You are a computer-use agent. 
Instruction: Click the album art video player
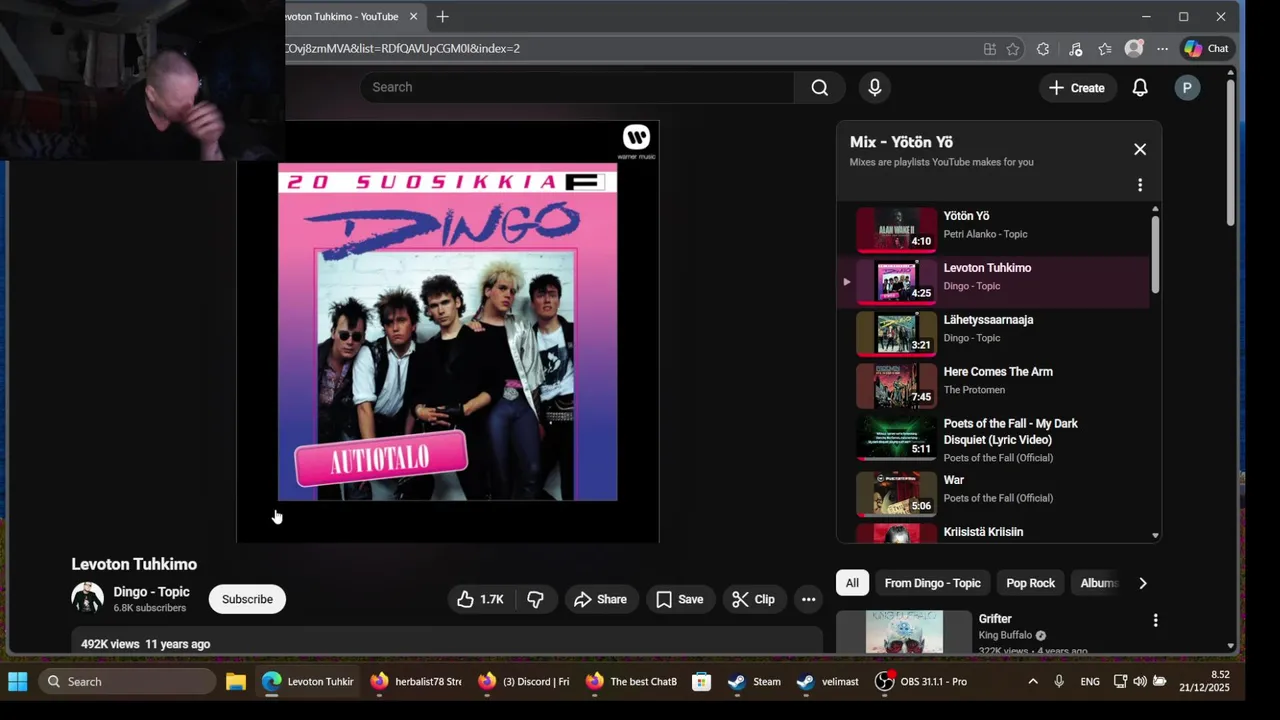447,332
